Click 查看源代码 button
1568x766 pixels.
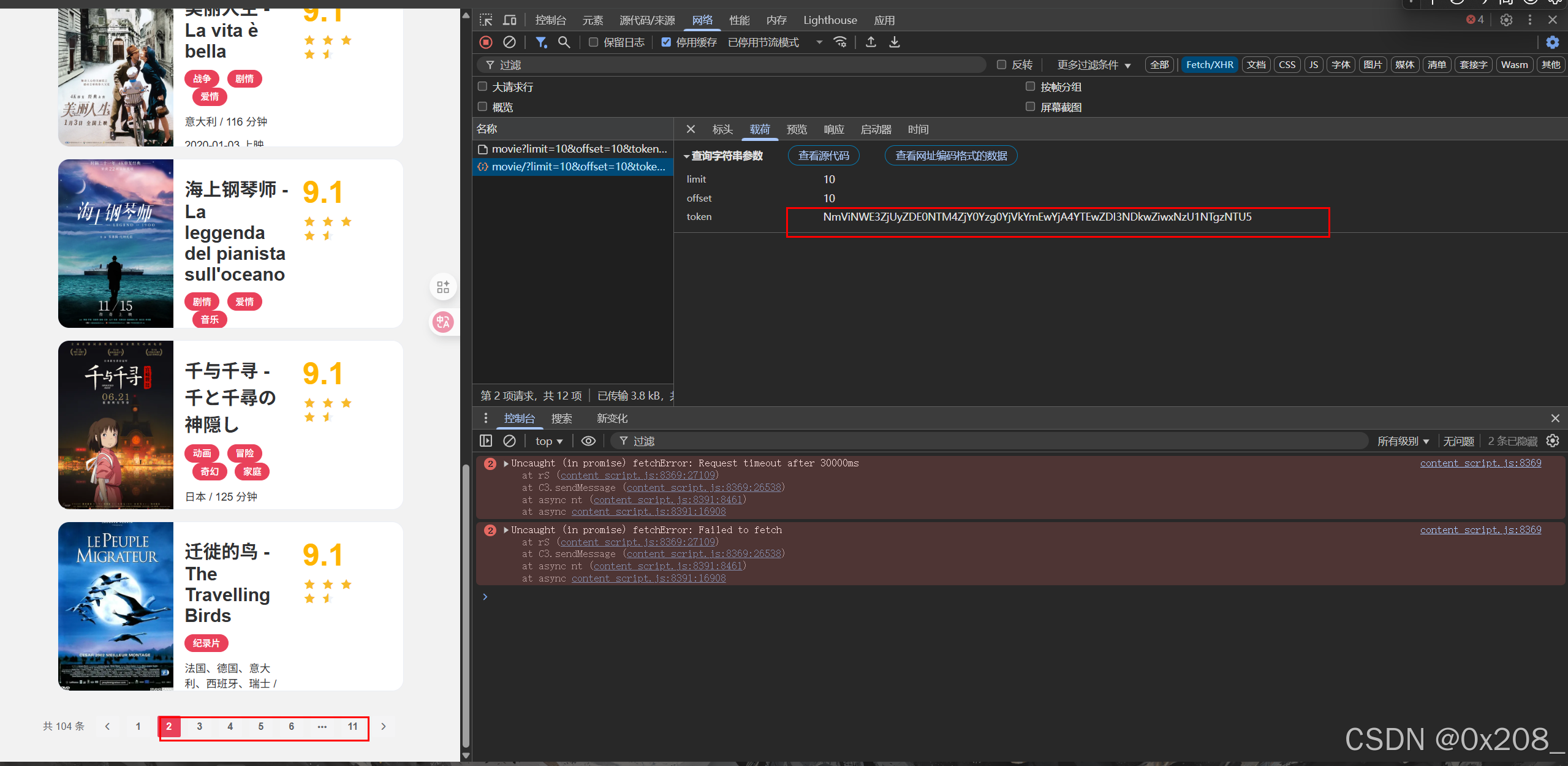[824, 156]
